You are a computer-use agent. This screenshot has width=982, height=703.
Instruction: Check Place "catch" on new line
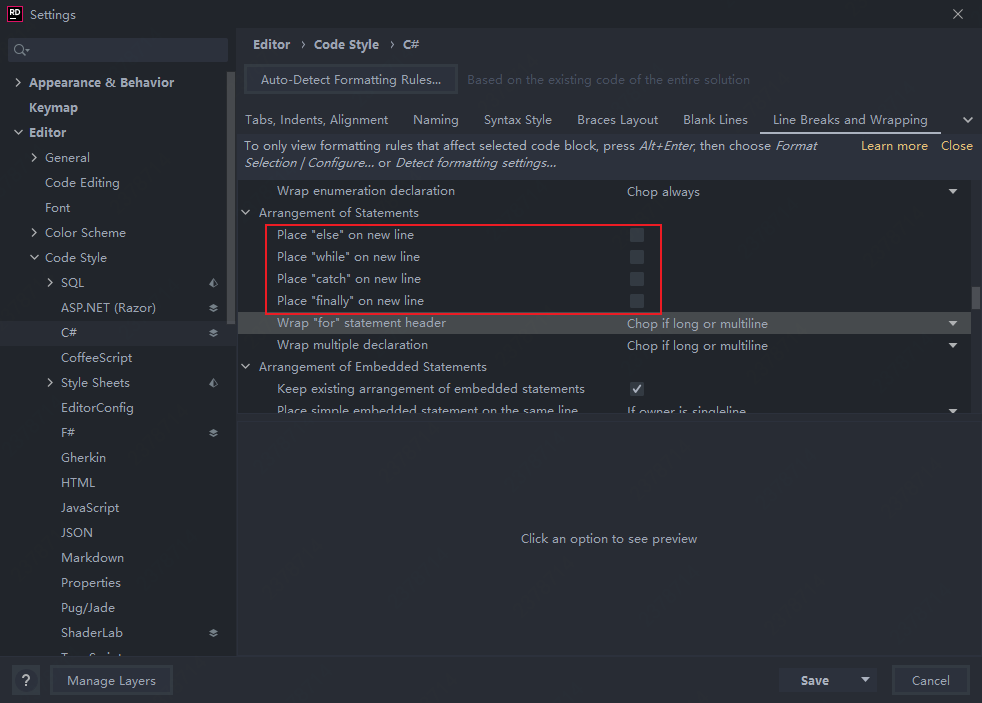[637, 278]
